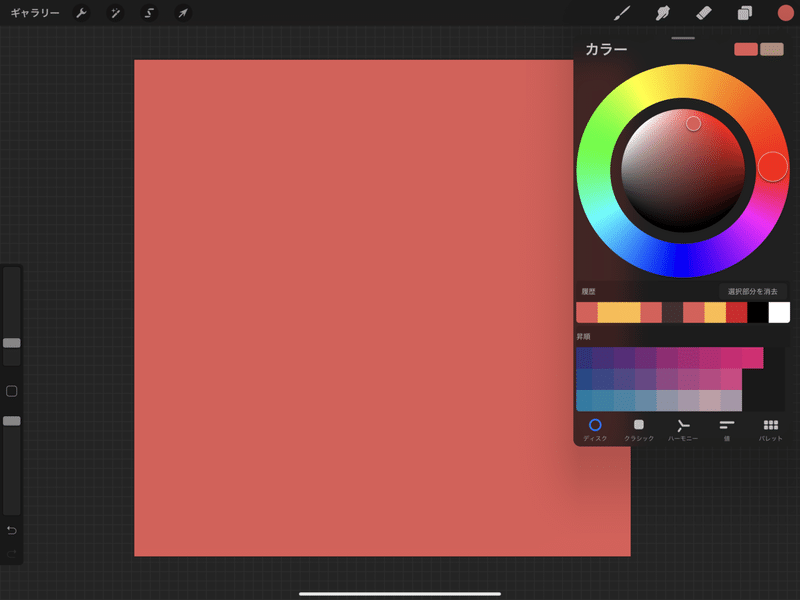Click the 履歴 history label
This screenshot has height=600, width=800.
click(588, 291)
